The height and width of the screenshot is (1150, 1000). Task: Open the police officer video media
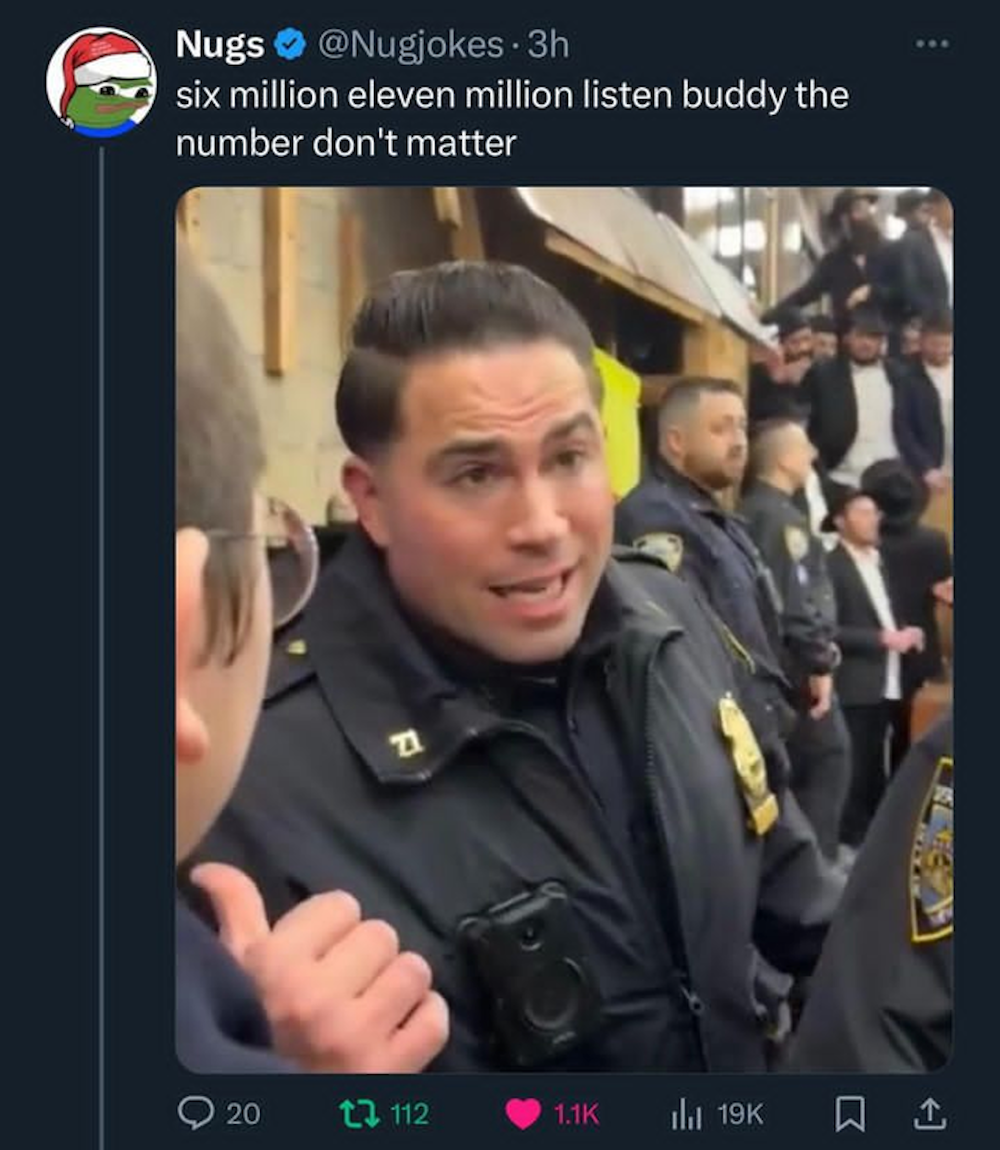coord(564,630)
